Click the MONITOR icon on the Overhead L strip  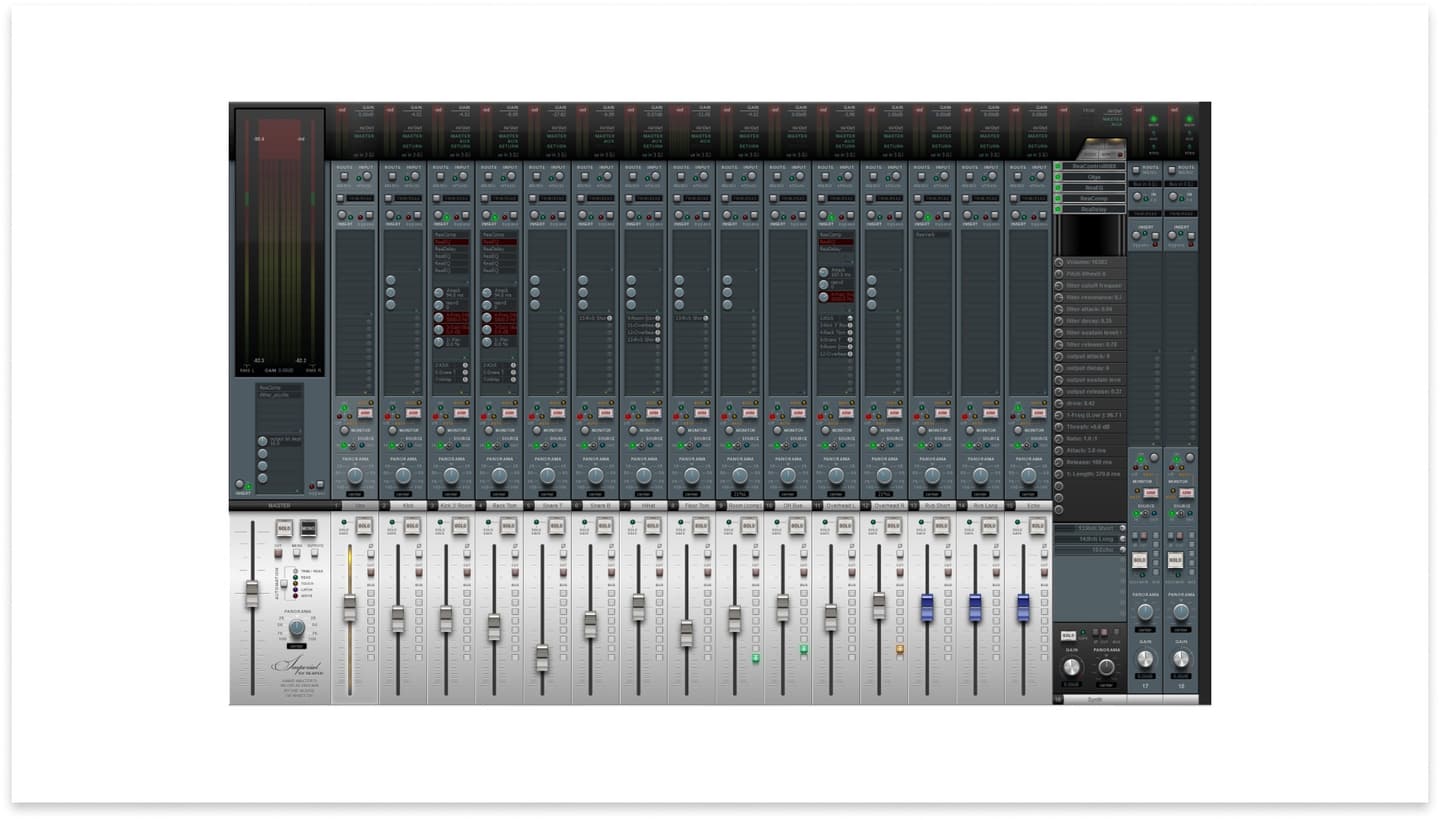826,428
